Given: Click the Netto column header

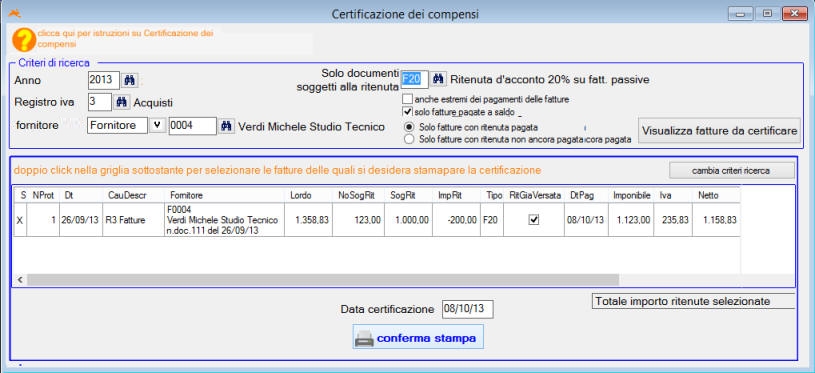Looking at the screenshot, I should coord(716,195).
